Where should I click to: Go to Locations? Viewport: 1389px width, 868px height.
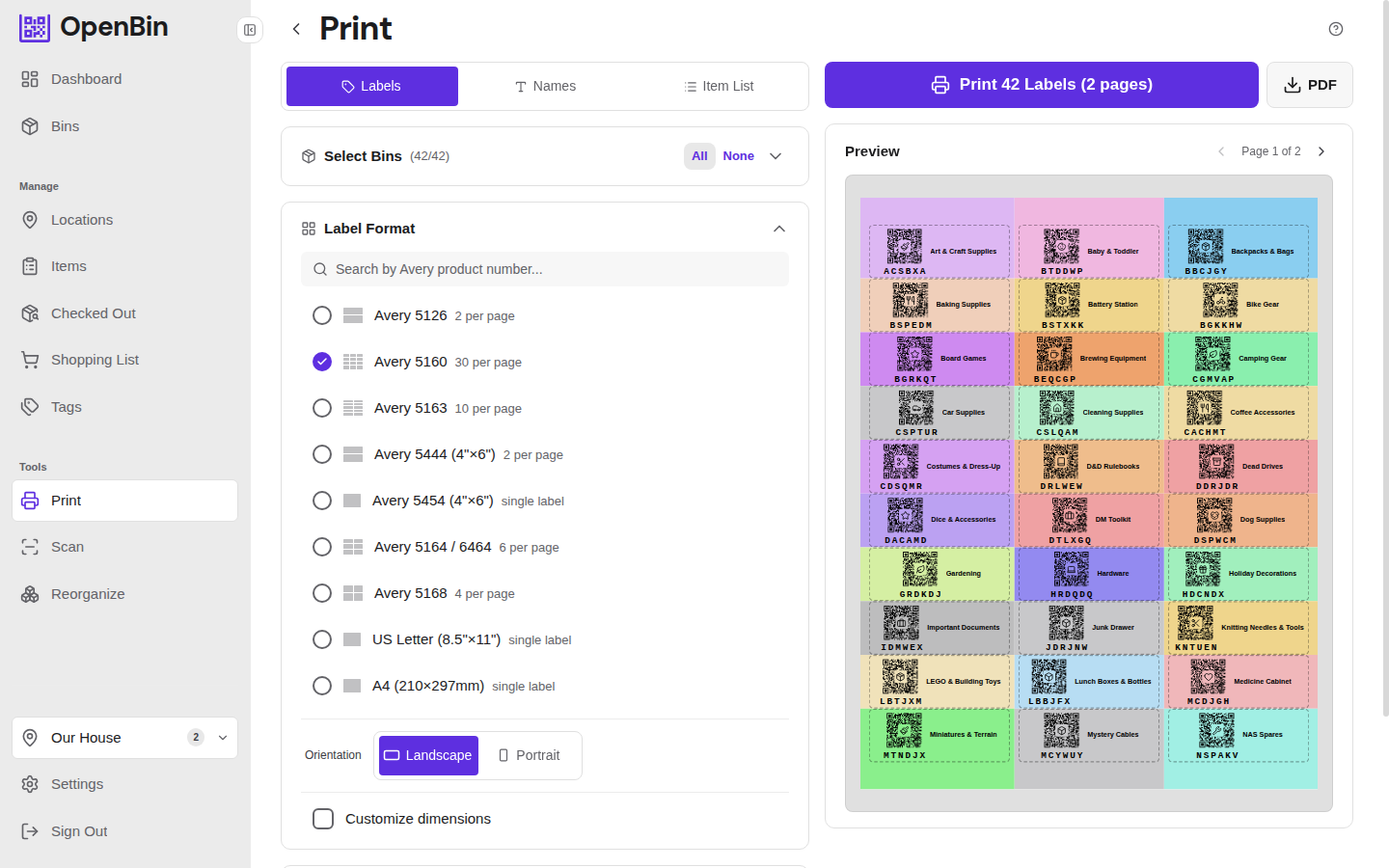click(125, 220)
